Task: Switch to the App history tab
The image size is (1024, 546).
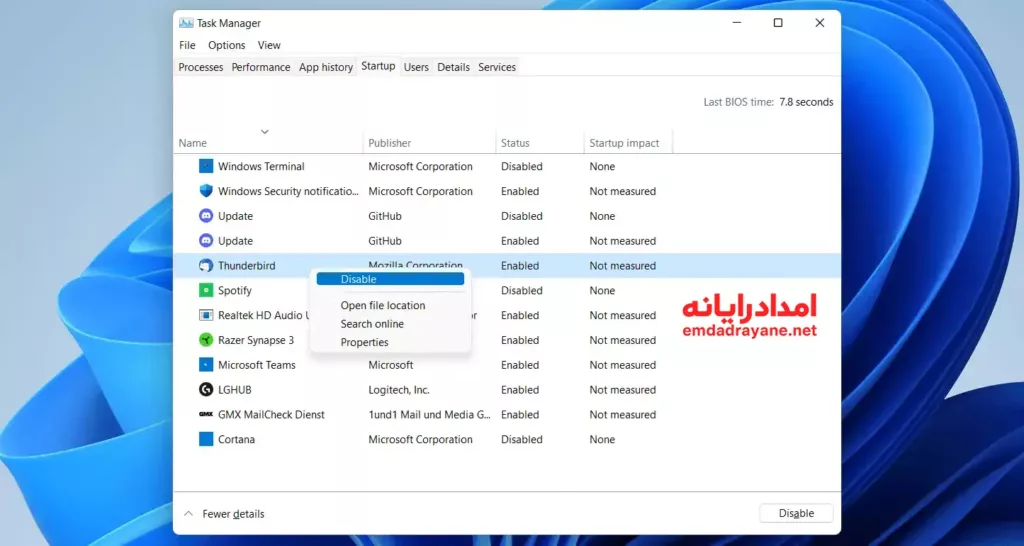Action: point(326,67)
